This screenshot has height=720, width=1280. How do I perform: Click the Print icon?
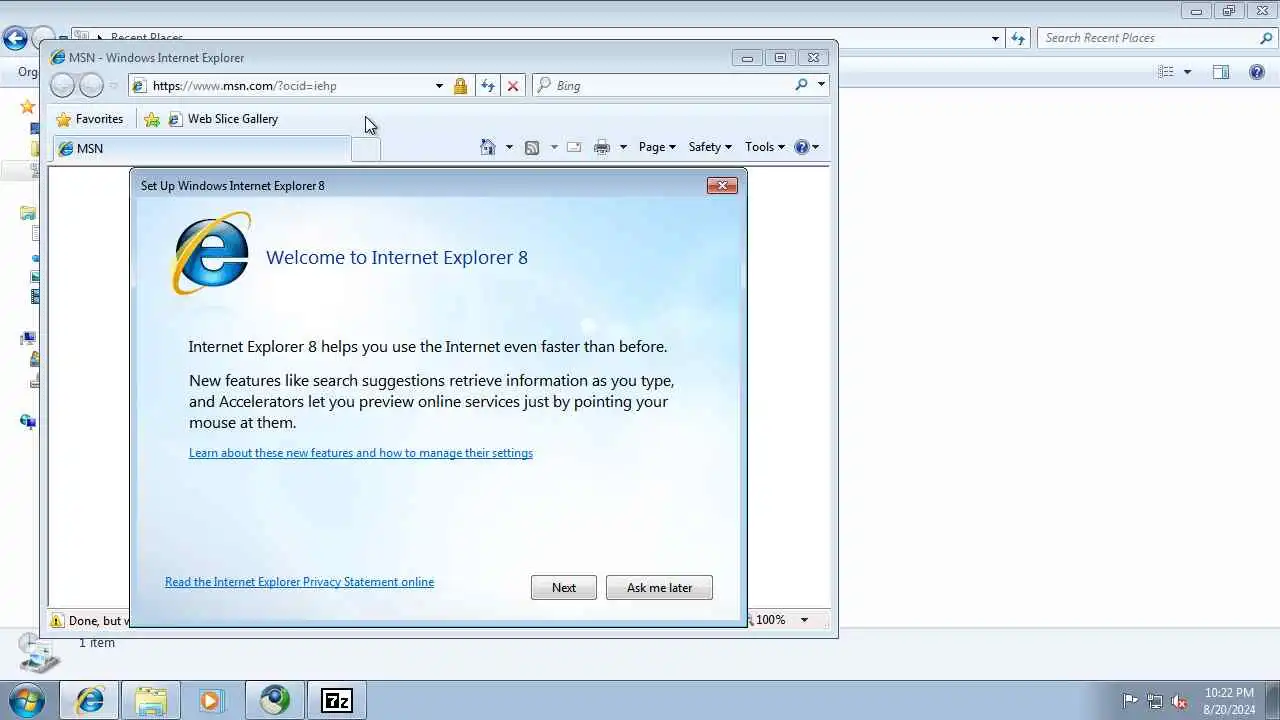(x=602, y=147)
